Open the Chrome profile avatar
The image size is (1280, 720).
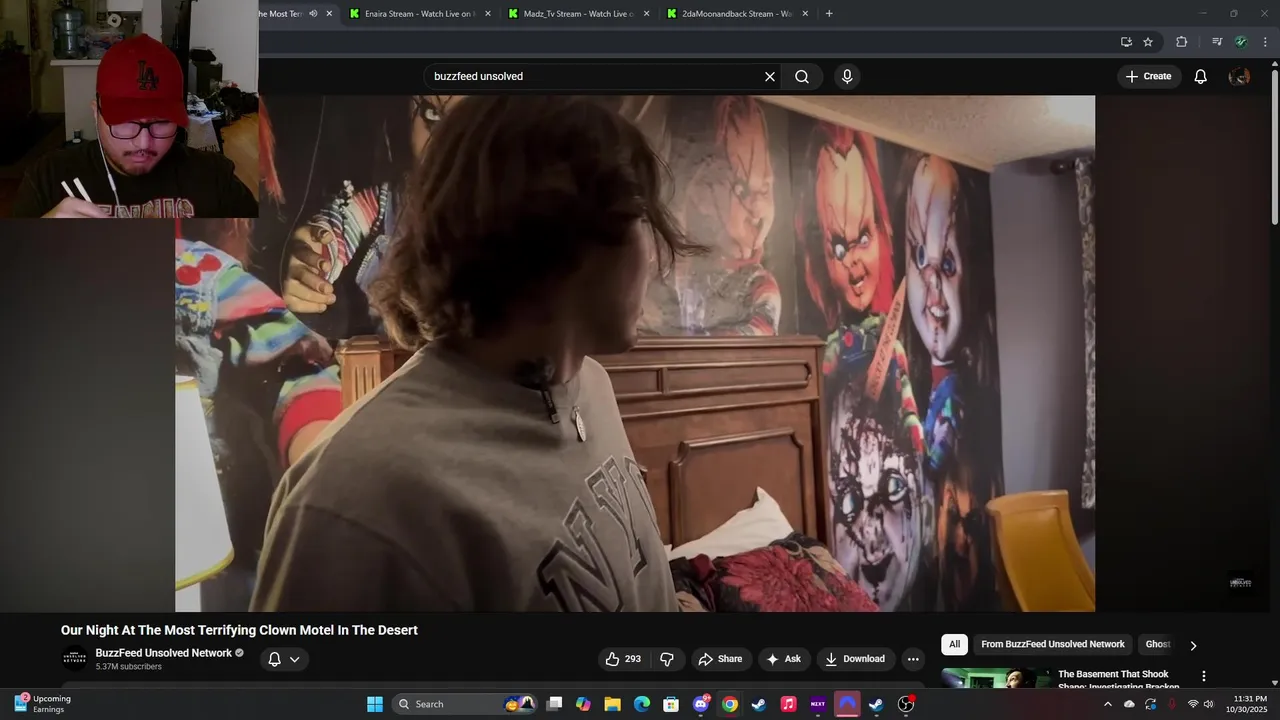point(1241,42)
